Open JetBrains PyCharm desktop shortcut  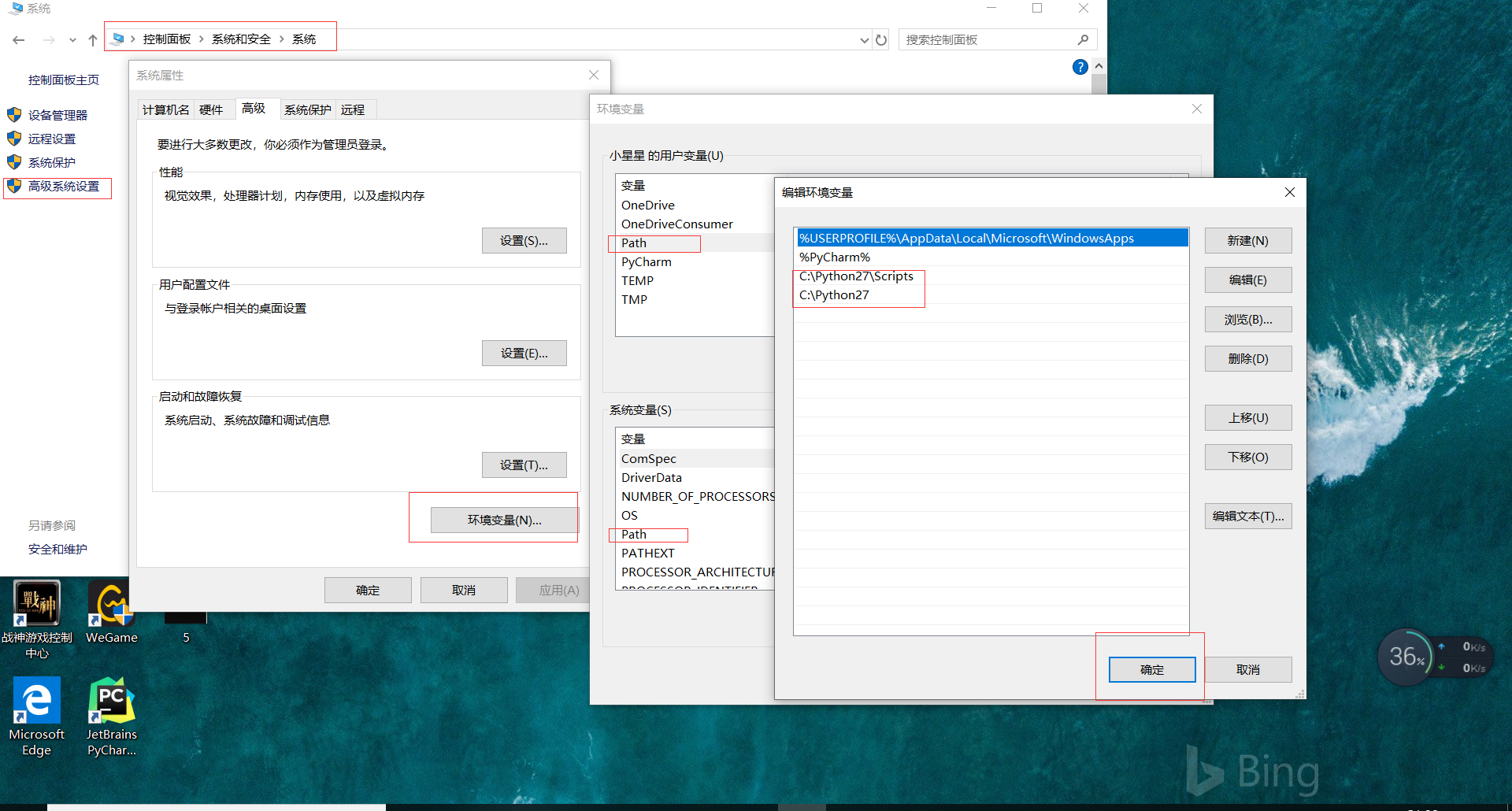tap(110, 699)
